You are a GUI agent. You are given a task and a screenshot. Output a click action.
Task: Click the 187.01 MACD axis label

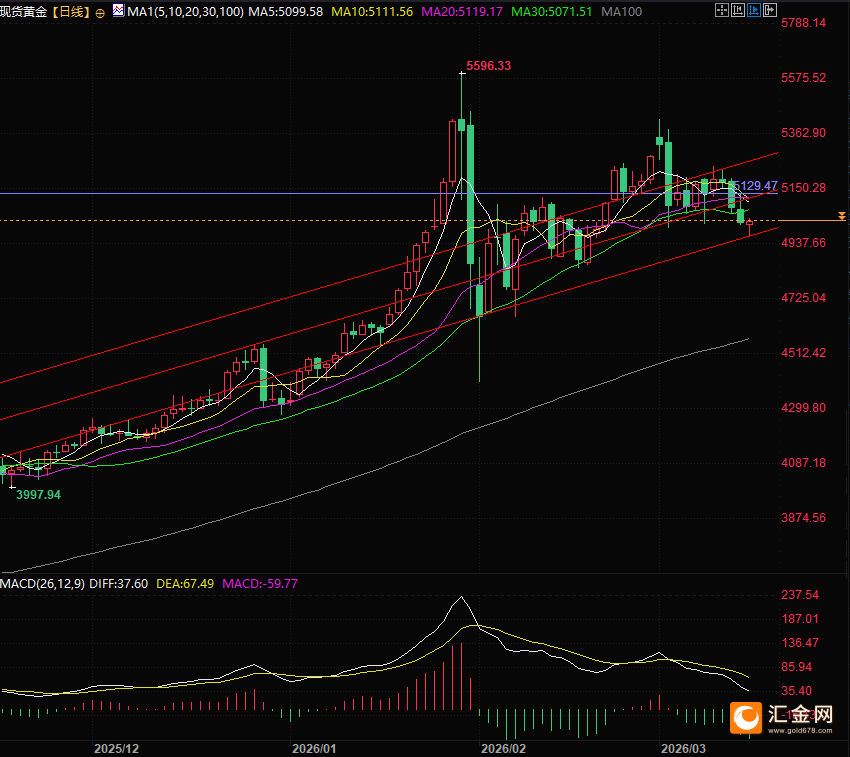[800, 619]
